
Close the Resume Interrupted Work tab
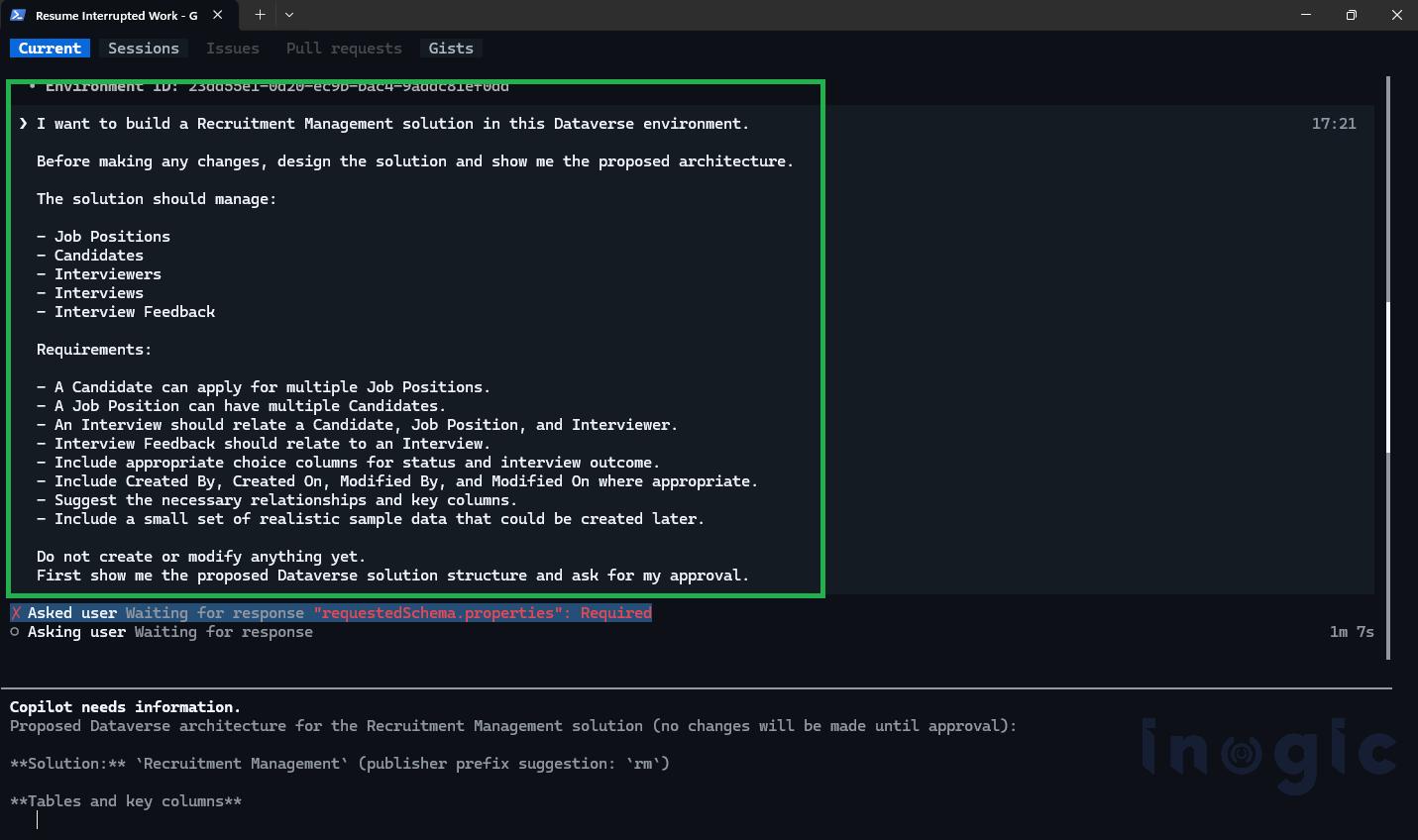217,15
